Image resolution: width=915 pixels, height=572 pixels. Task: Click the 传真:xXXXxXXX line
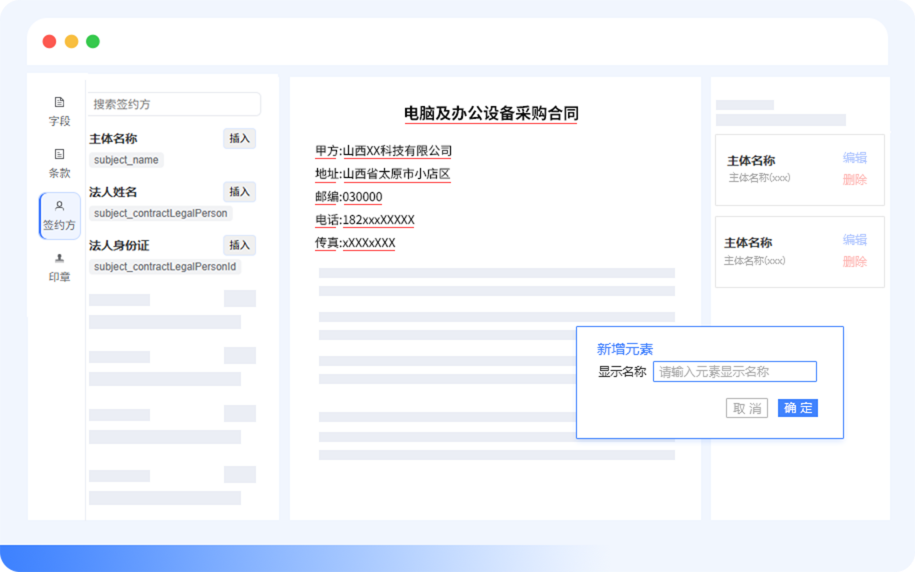[x=355, y=243]
